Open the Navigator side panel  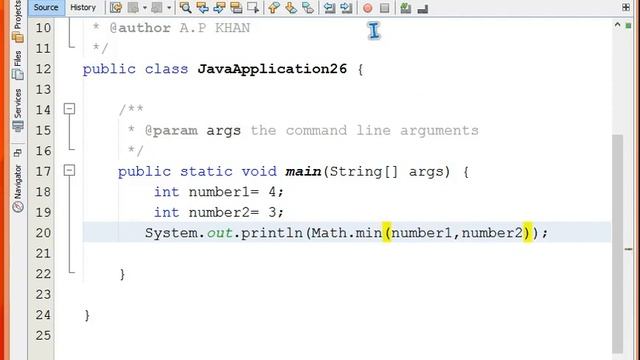18,188
